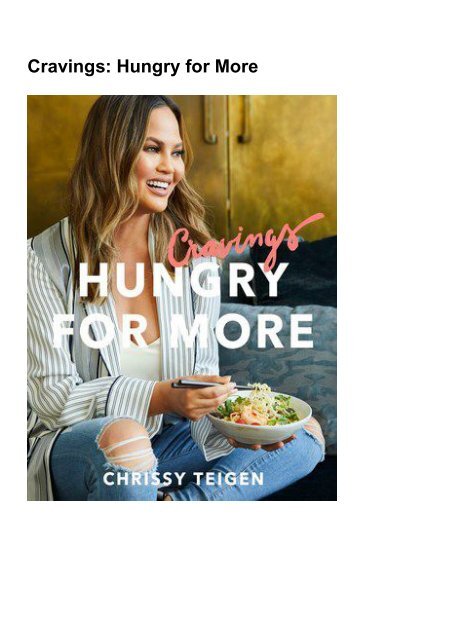Viewport: 452px width, 640px height.
Task: Click the gold cabinet door handles
Action: coord(227,119)
